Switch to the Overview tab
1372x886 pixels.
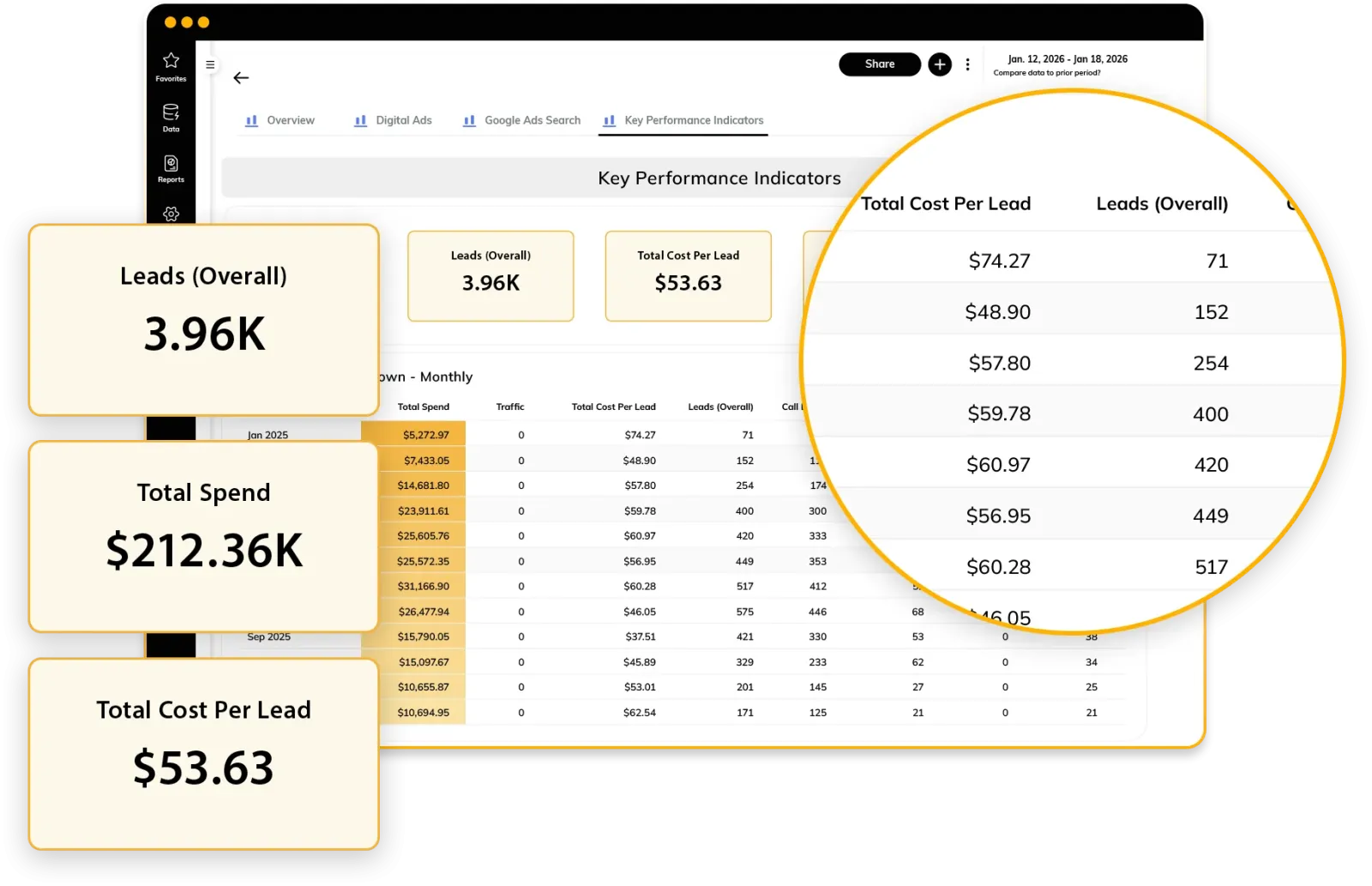(280, 120)
